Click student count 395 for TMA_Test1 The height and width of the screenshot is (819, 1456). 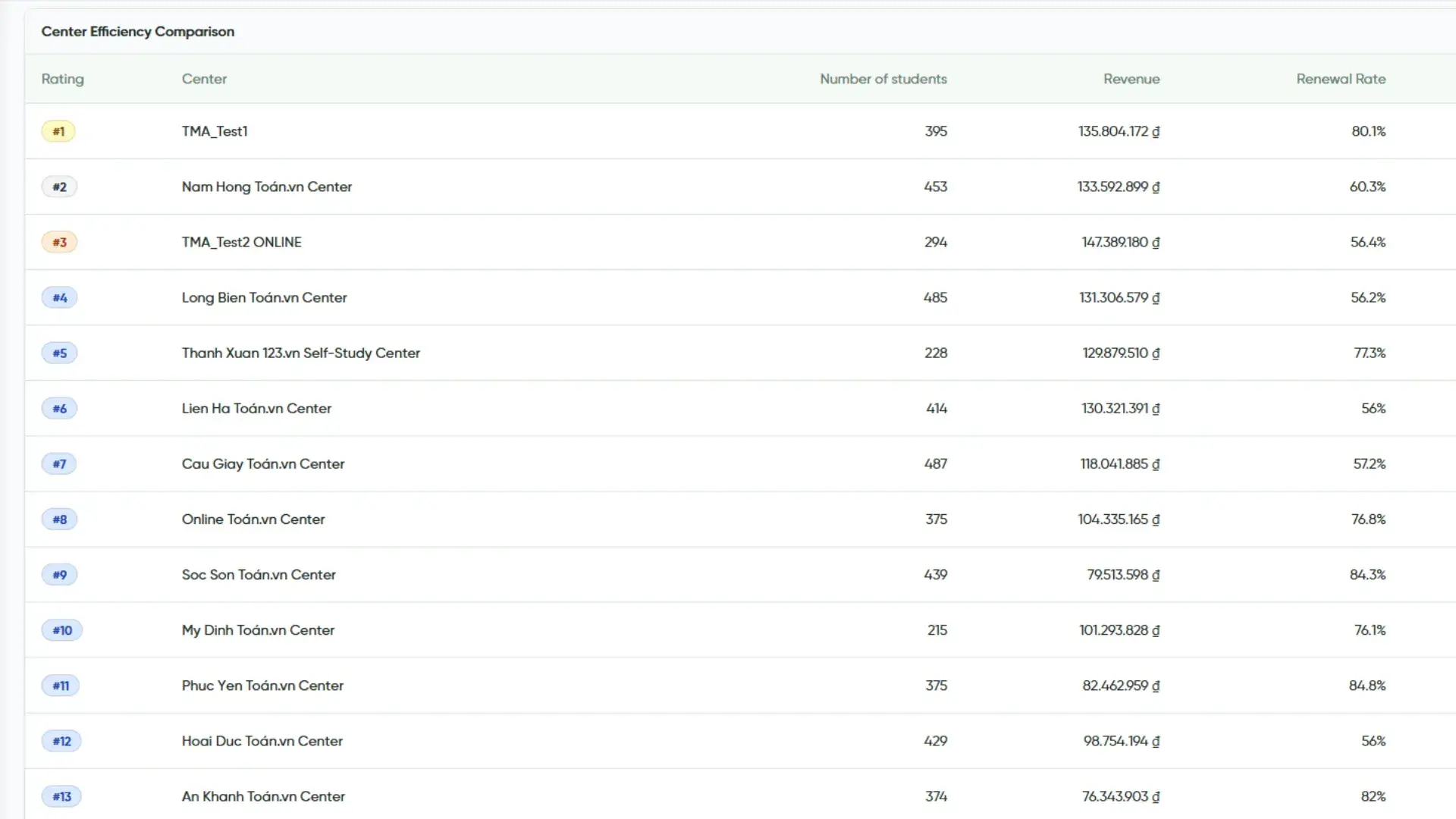pyautogui.click(x=936, y=131)
